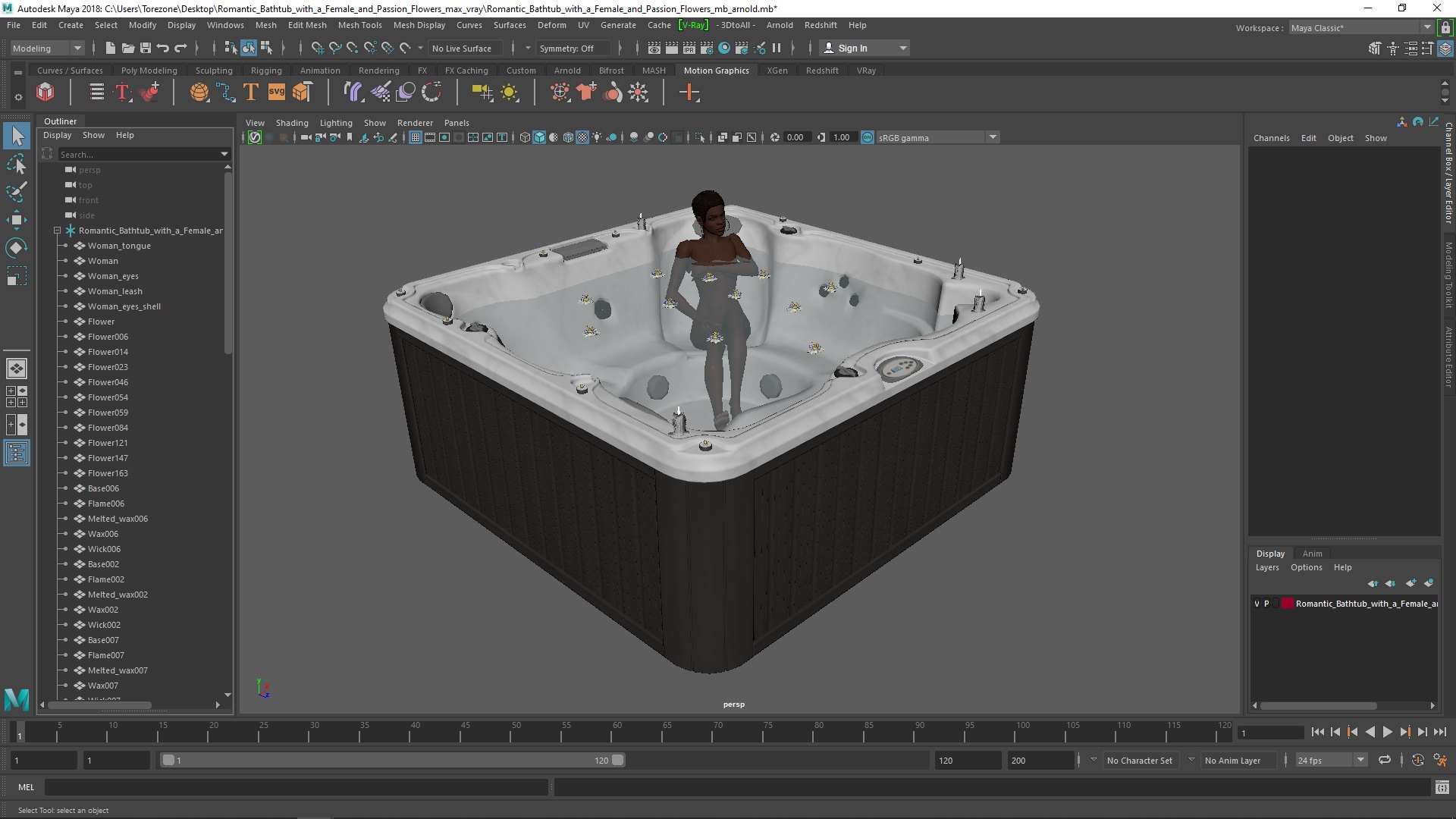Click frame 60 on the time slider
Viewport: 1456px width, 819px height.
click(x=617, y=732)
